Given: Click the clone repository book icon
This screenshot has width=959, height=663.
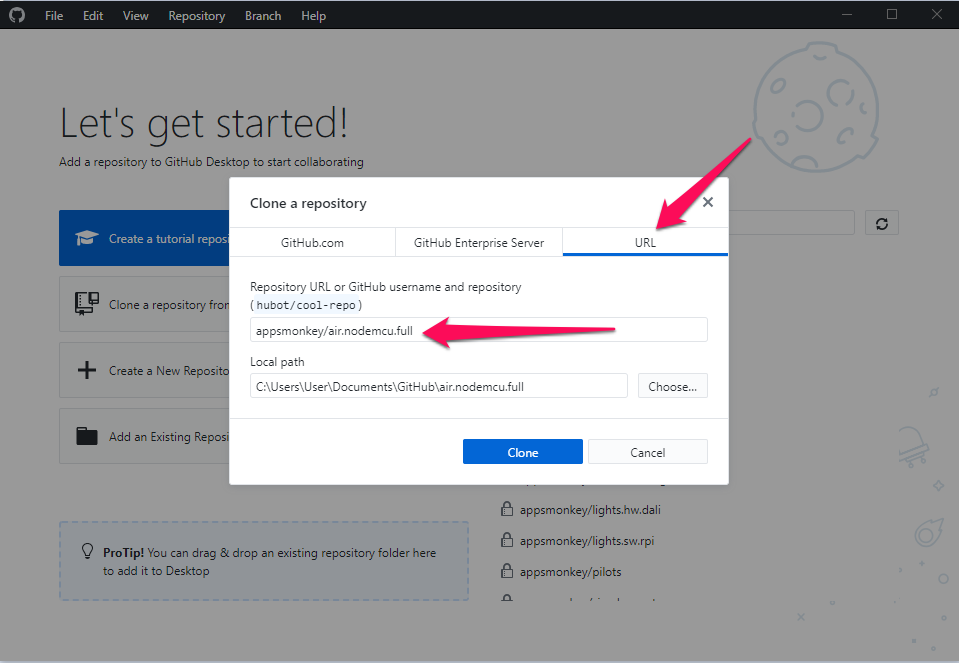Looking at the screenshot, I should click(86, 303).
